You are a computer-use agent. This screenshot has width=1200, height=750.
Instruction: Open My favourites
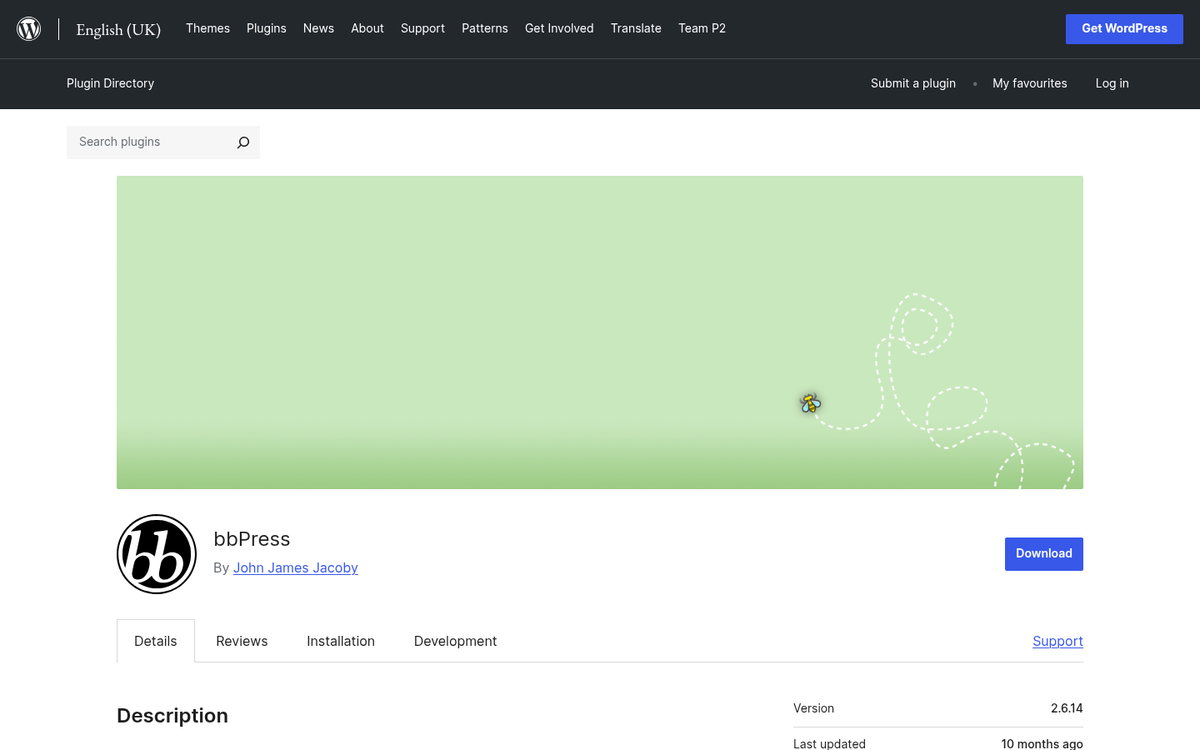[x=1030, y=83]
